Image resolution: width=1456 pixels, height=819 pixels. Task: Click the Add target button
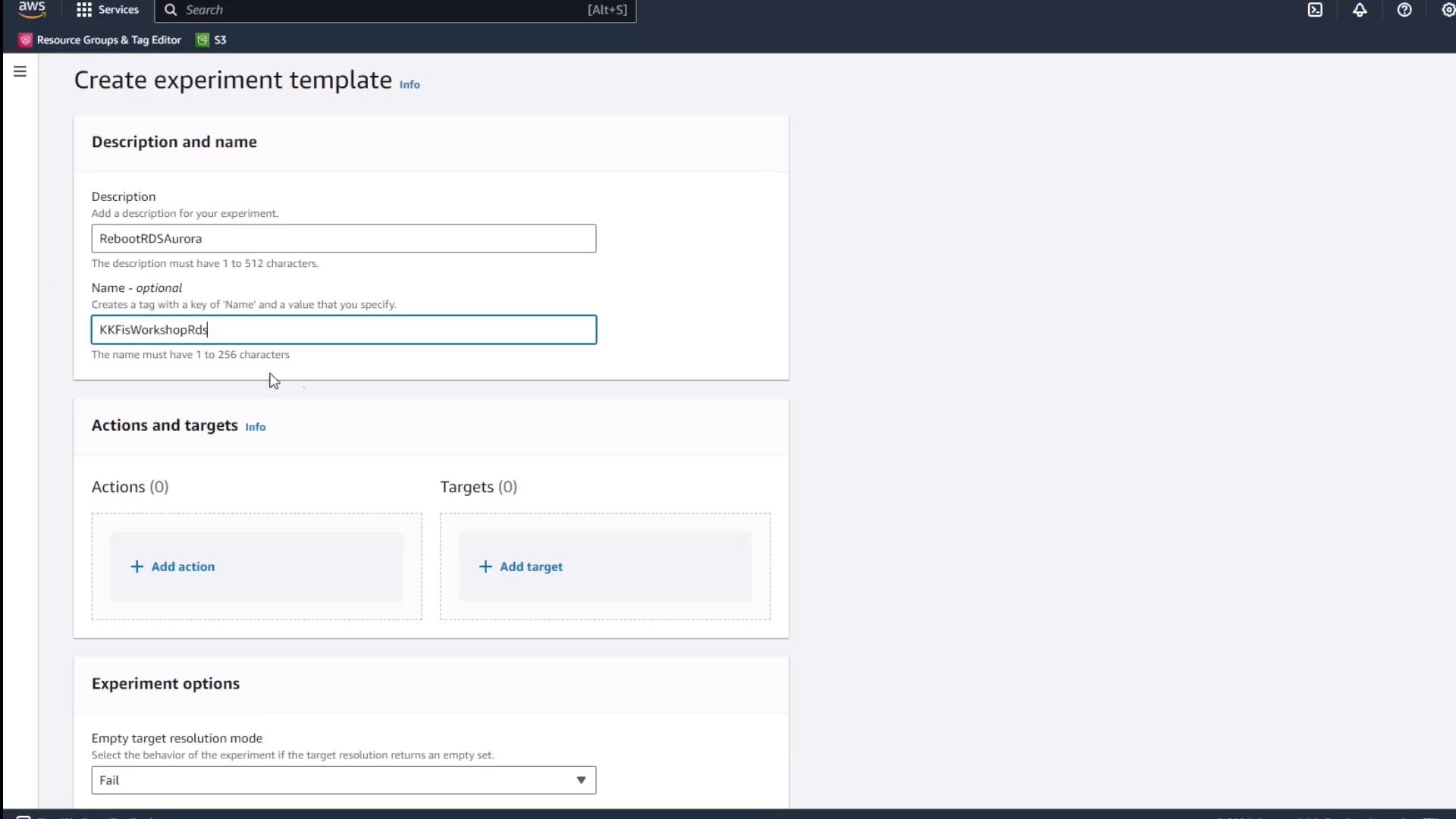point(531,566)
